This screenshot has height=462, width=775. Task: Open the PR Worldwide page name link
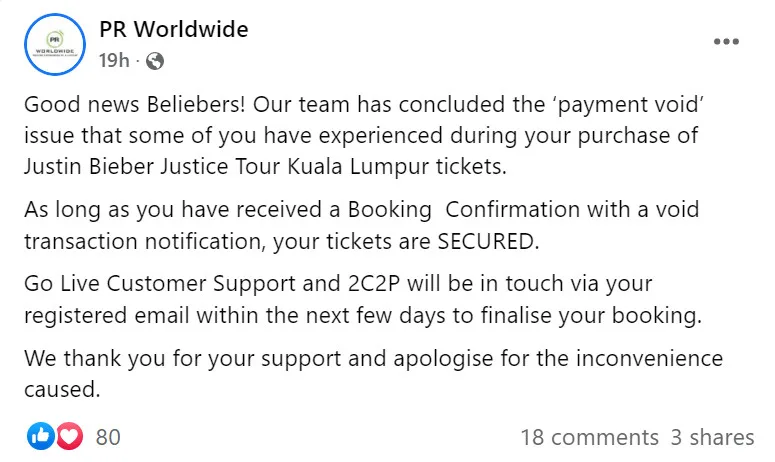pyautogui.click(x=174, y=29)
